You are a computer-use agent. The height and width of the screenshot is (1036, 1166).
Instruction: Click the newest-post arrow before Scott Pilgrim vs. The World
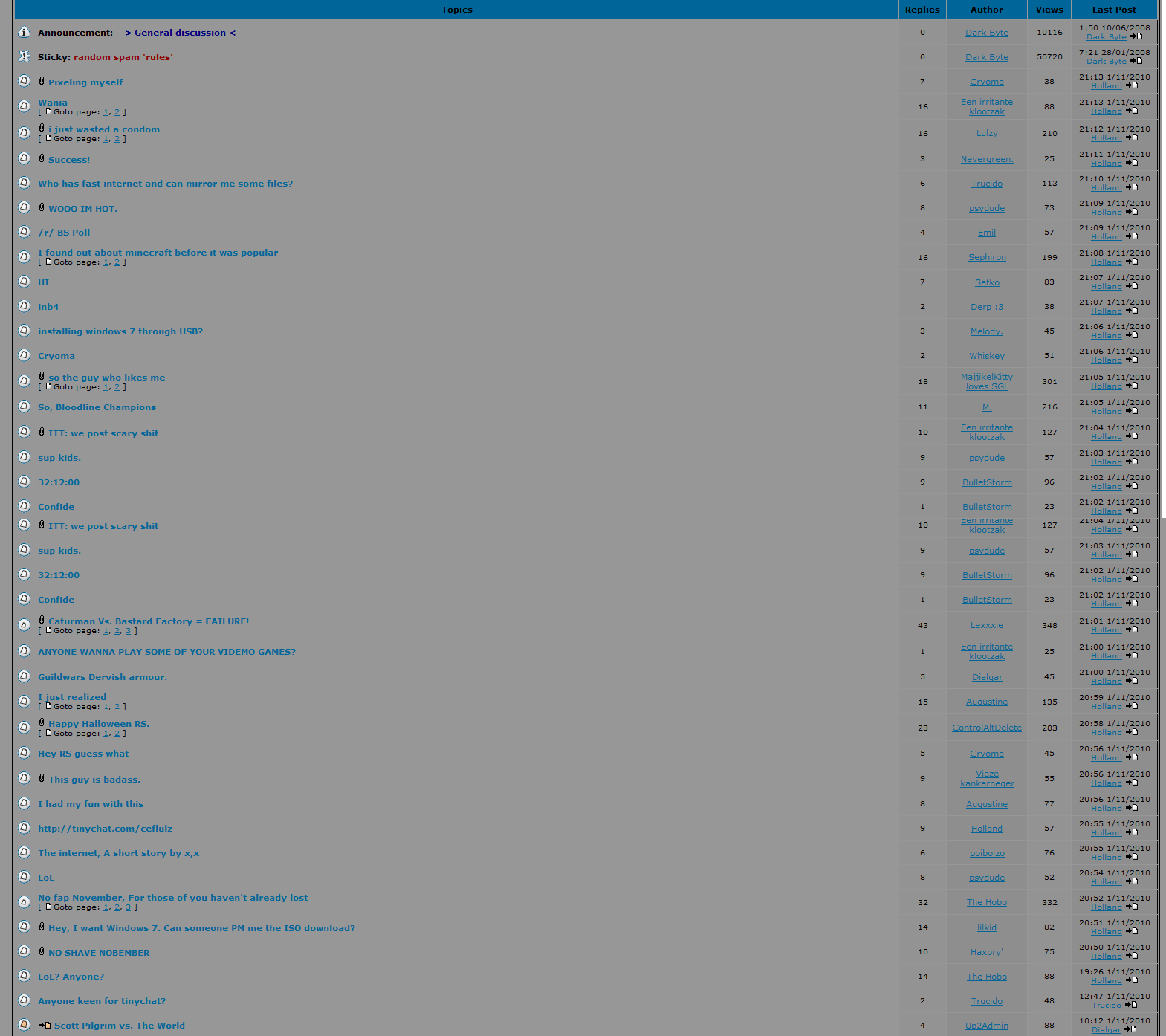[x=45, y=1026]
